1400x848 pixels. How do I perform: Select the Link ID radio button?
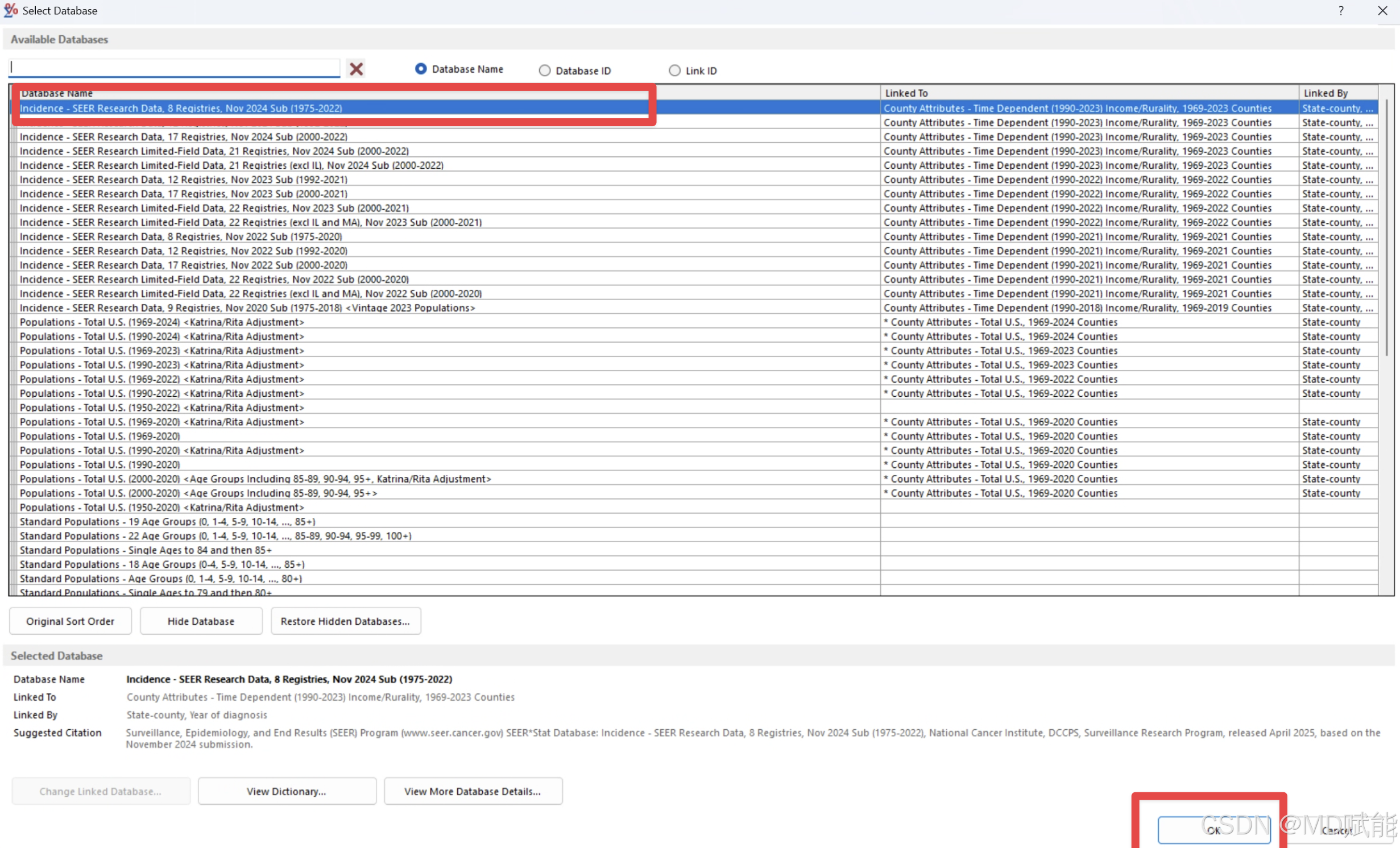(x=674, y=70)
